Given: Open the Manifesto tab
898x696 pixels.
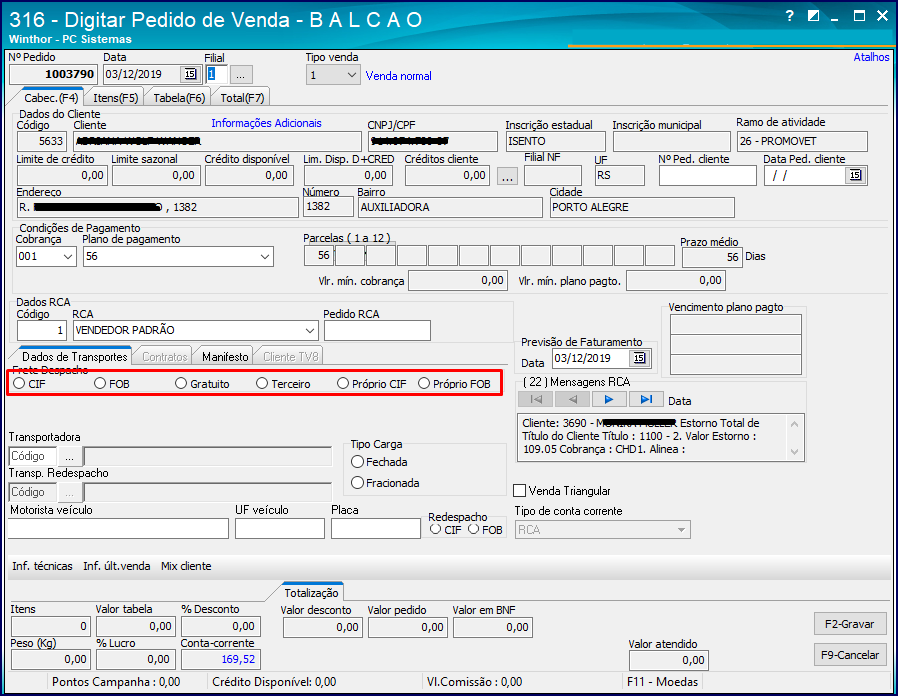Looking at the screenshot, I should pos(225,357).
